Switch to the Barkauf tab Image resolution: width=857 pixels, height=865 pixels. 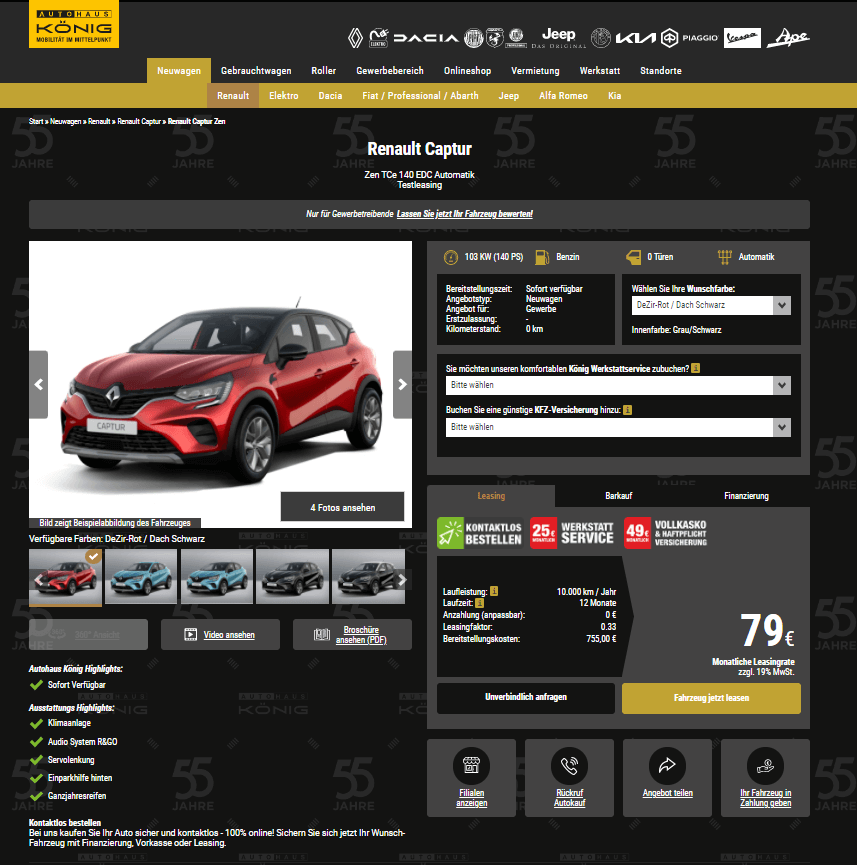click(x=619, y=496)
